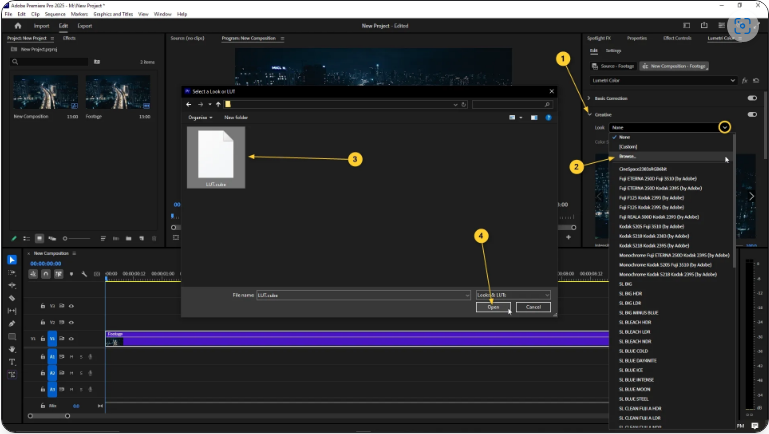The image size is (769, 434).
Task: Open the view options dropdown in dialog
Action: tap(521, 118)
